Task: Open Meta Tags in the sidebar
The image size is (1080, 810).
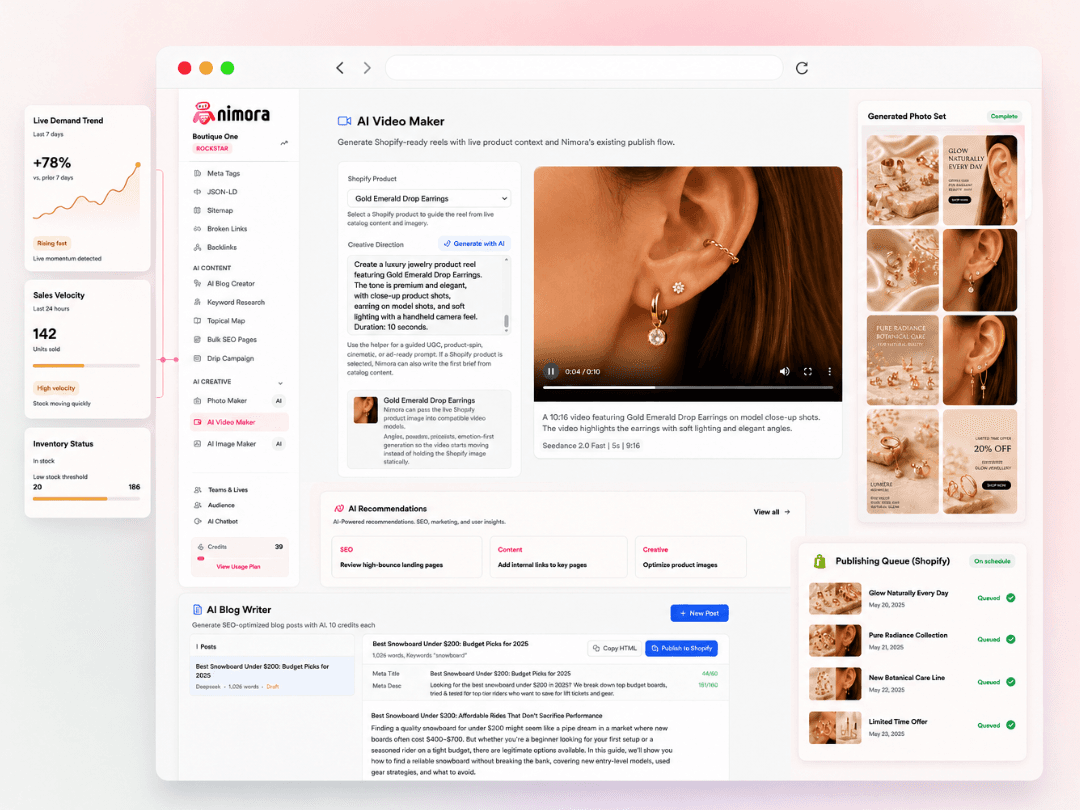Action: tap(223, 174)
